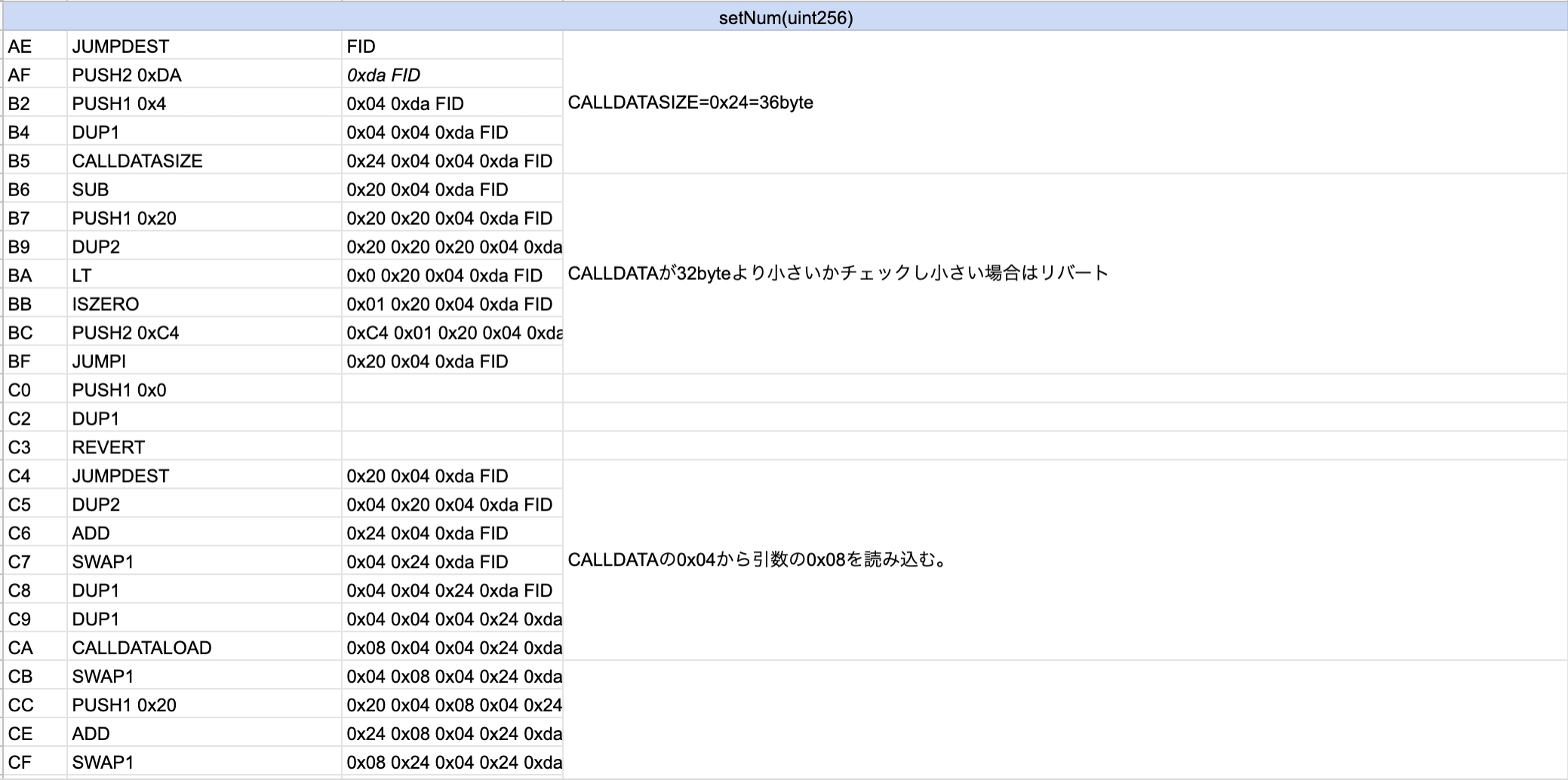Select the DUP1 cell in row C2

pos(204,419)
